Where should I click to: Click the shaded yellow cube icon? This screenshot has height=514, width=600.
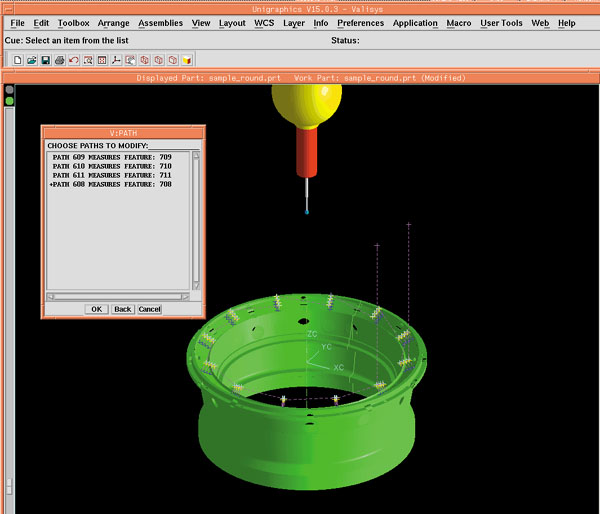[x=187, y=60]
